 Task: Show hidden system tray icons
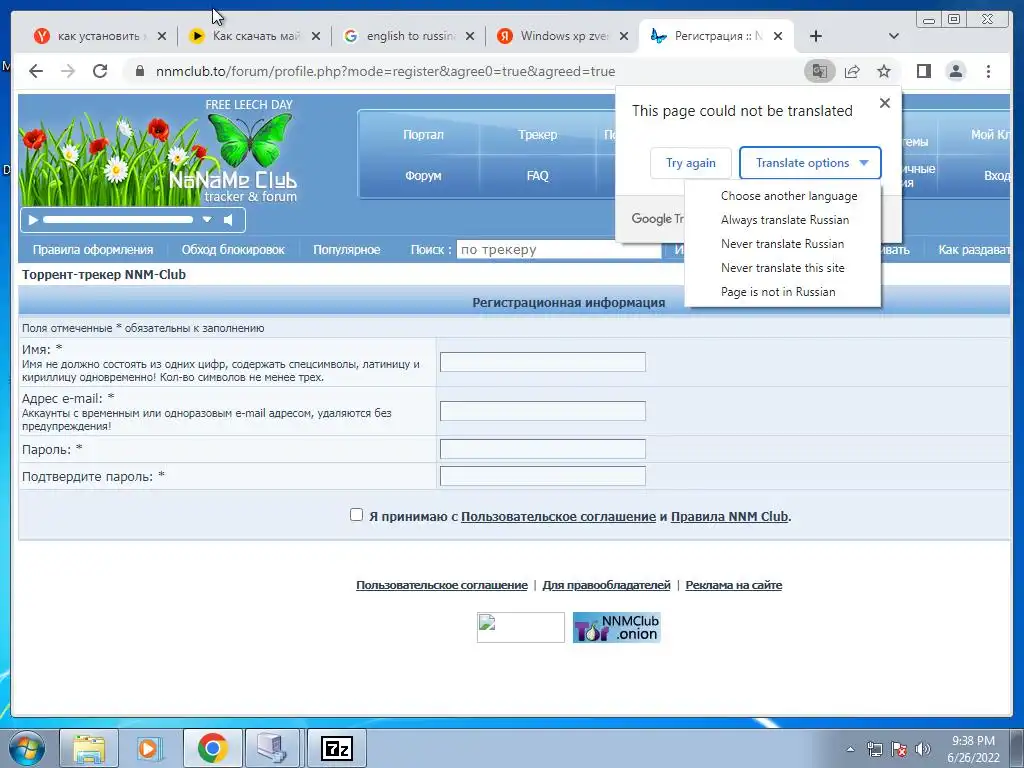point(850,749)
